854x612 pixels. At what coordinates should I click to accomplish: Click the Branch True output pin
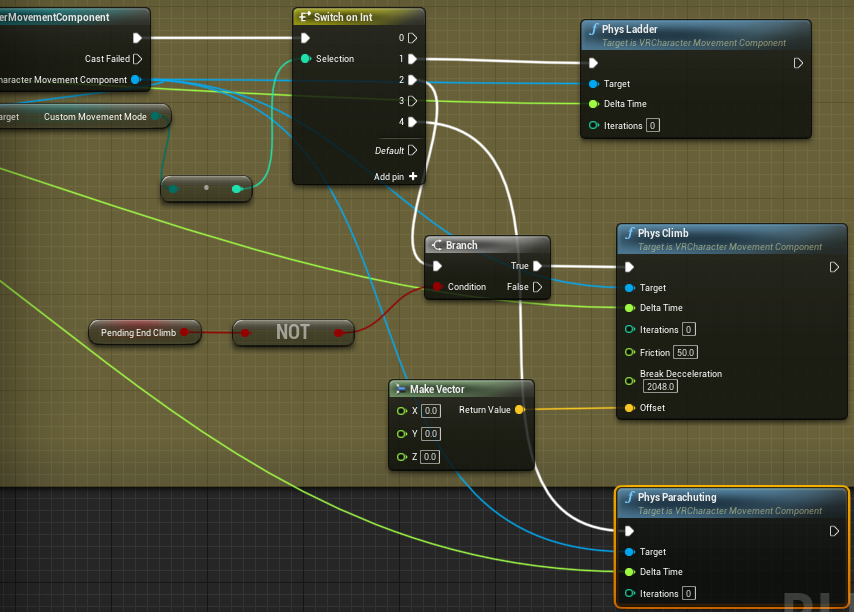coord(538,266)
